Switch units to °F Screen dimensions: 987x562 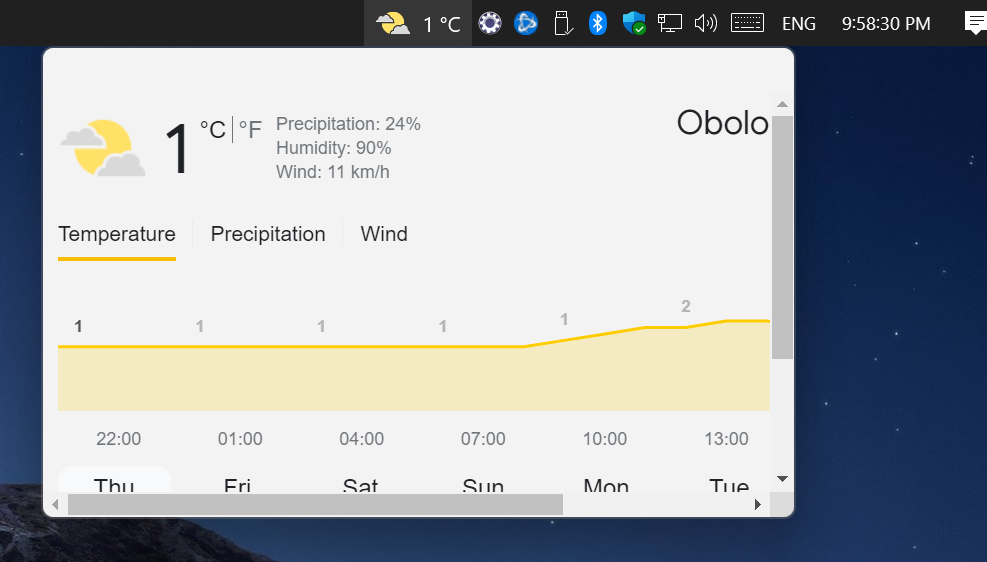(x=250, y=130)
